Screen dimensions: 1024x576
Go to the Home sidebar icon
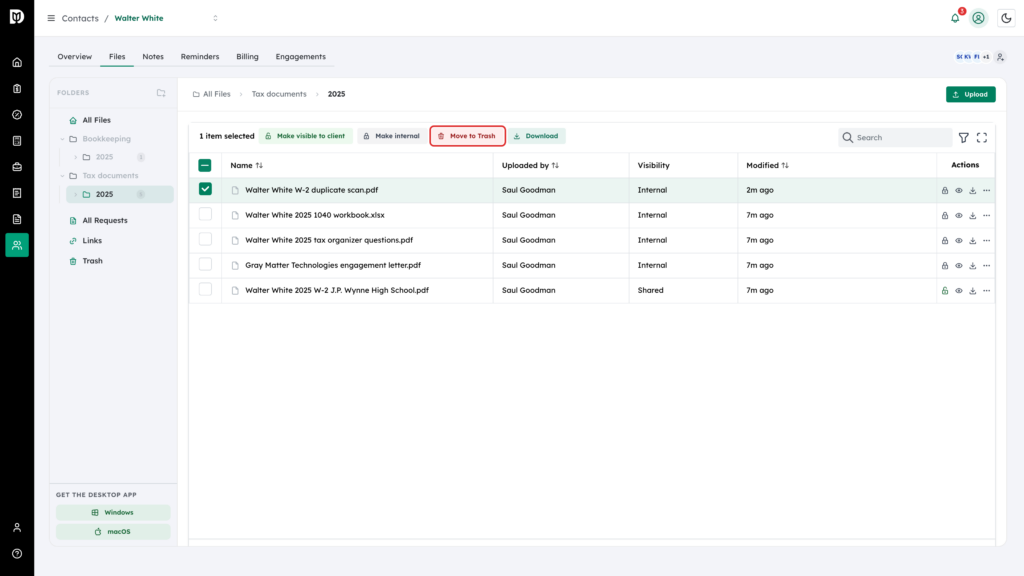pyautogui.click(x=17, y=63)
